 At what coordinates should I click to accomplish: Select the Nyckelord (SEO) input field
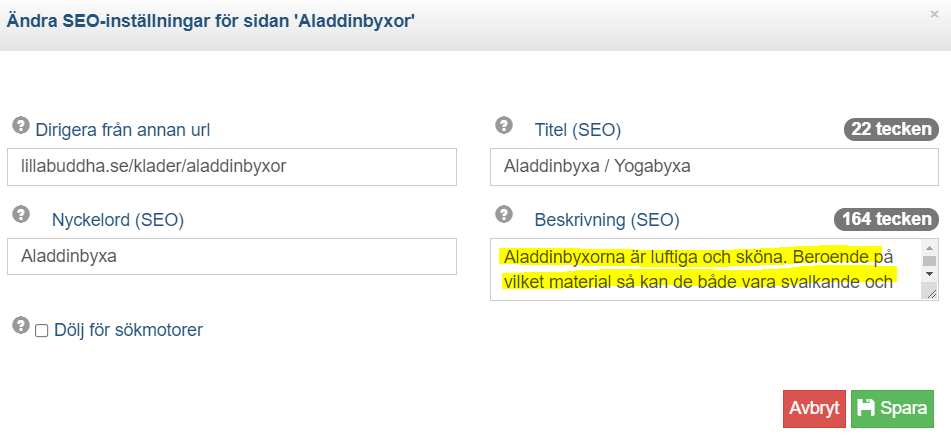[232, 256]
